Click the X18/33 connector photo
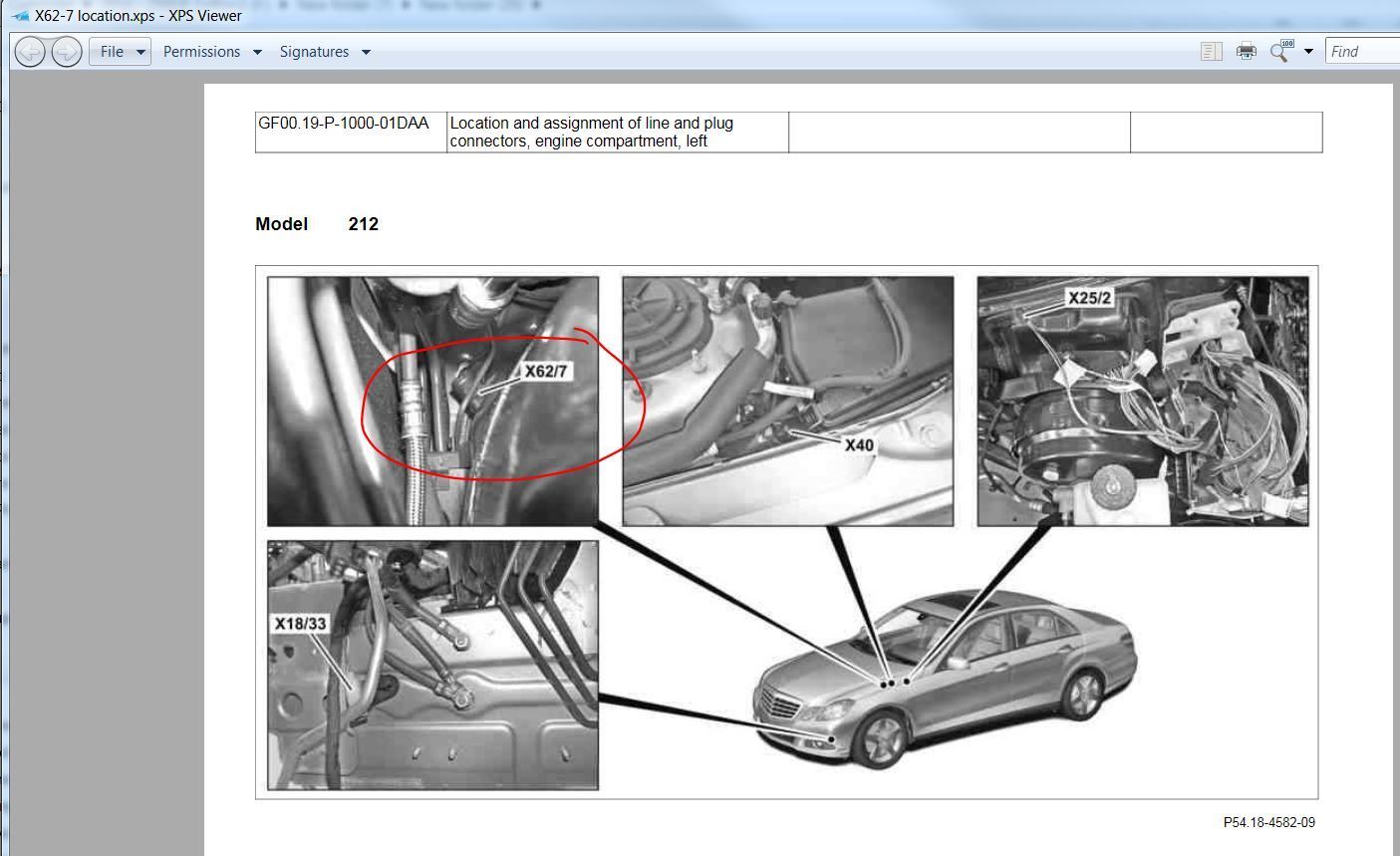Screen dimensions: 1400x856 (432, 665)
